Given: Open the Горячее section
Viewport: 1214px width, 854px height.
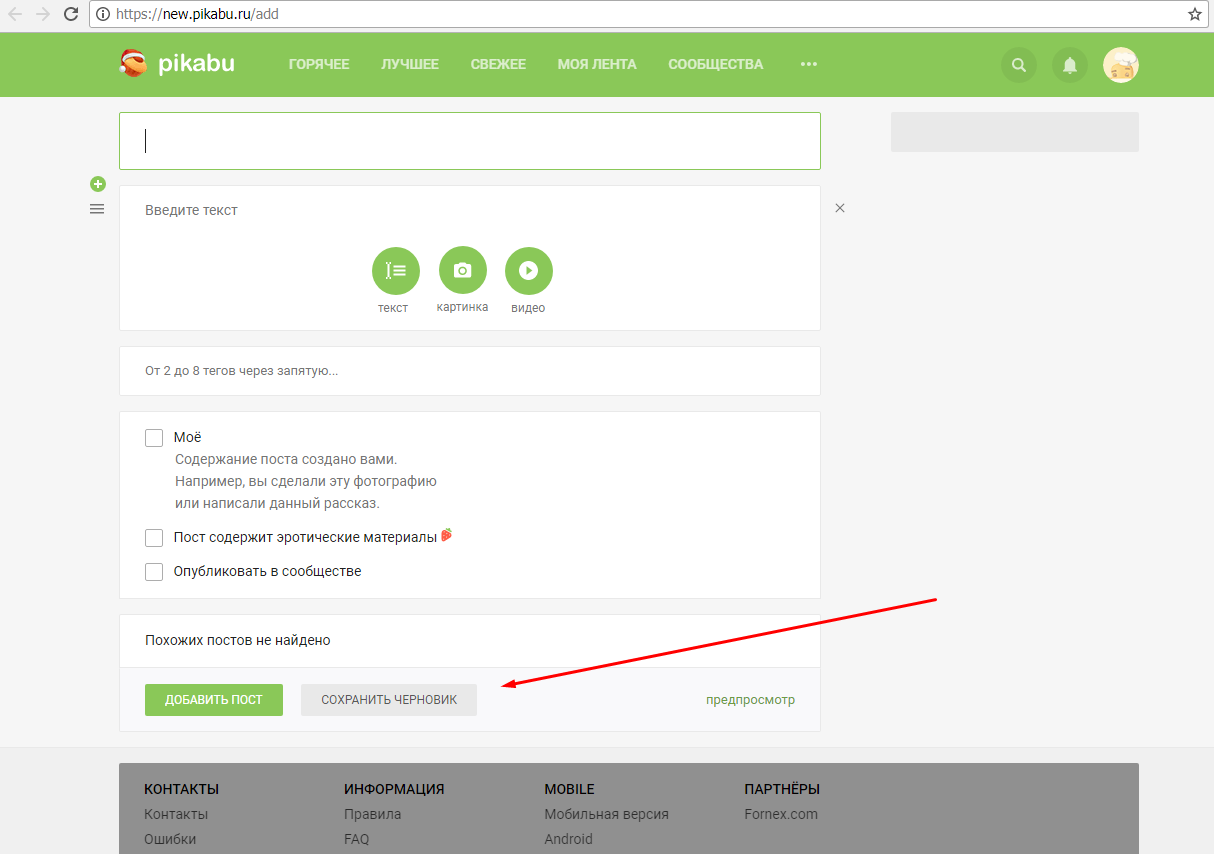Looking at the screenshot, I should [319, 65].
